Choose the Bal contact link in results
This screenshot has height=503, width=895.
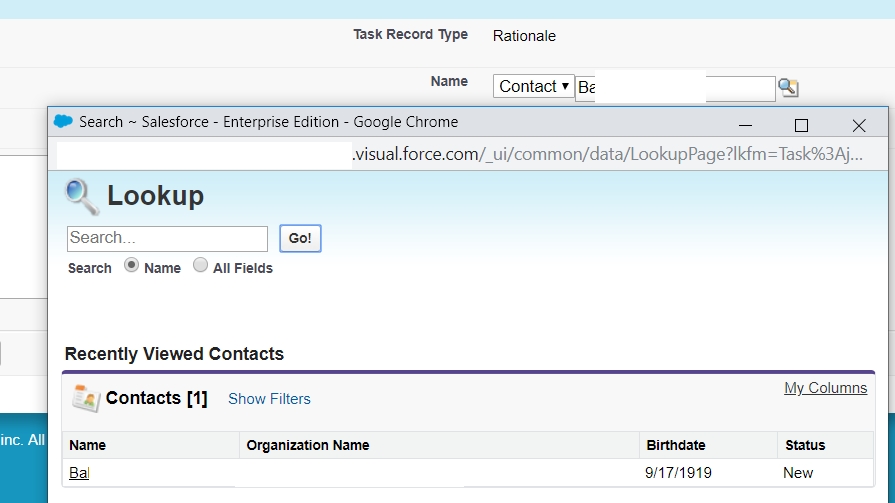click(x=79, y=473)
